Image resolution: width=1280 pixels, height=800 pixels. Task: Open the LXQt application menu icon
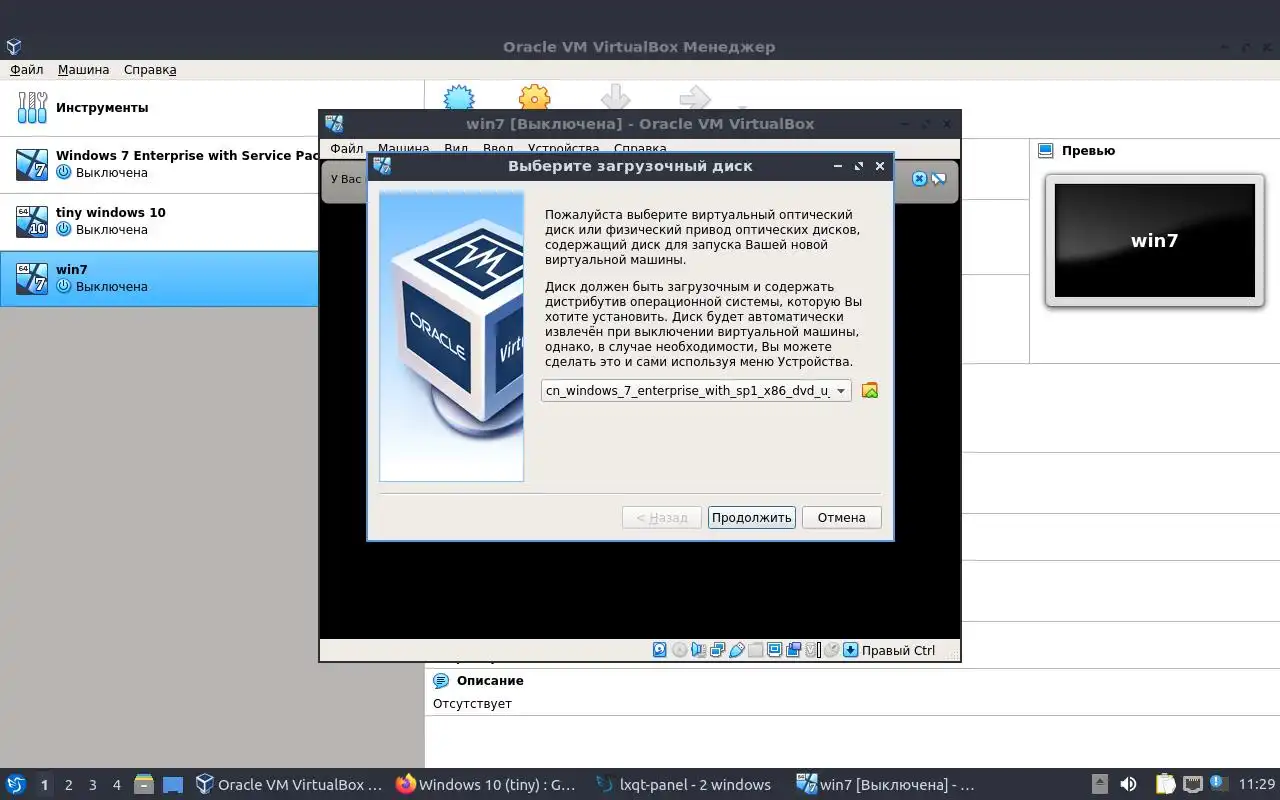(15, 785)
